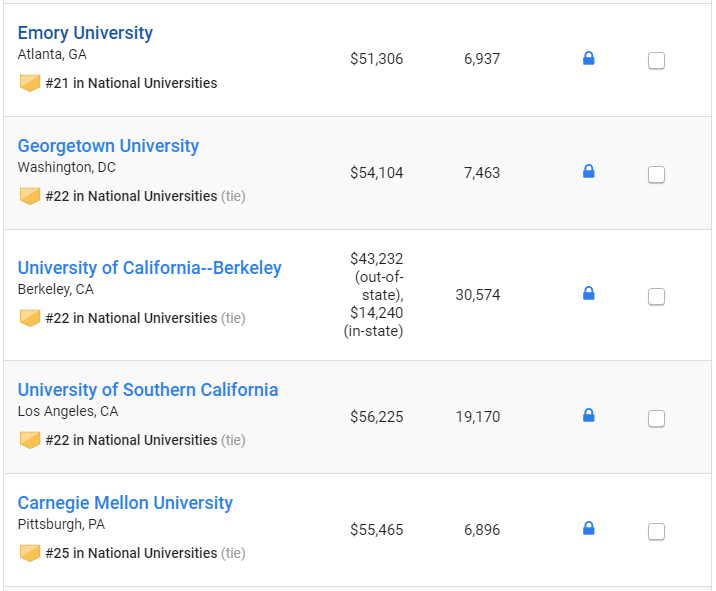The width and height of the screenshot is (716, 591).
Task: Open University of Southern California link
Action: pos(148,390)
